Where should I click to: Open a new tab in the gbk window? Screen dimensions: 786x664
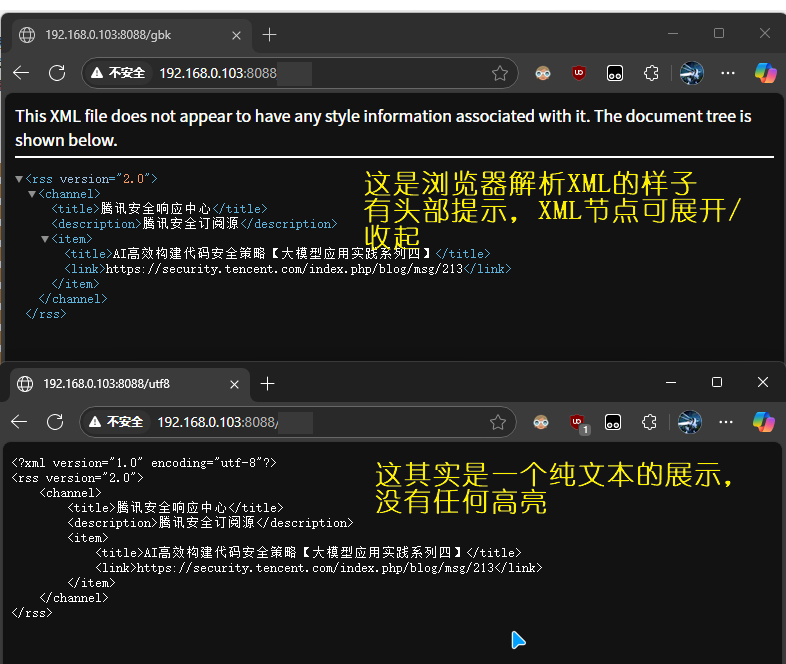tap(269, 35)
